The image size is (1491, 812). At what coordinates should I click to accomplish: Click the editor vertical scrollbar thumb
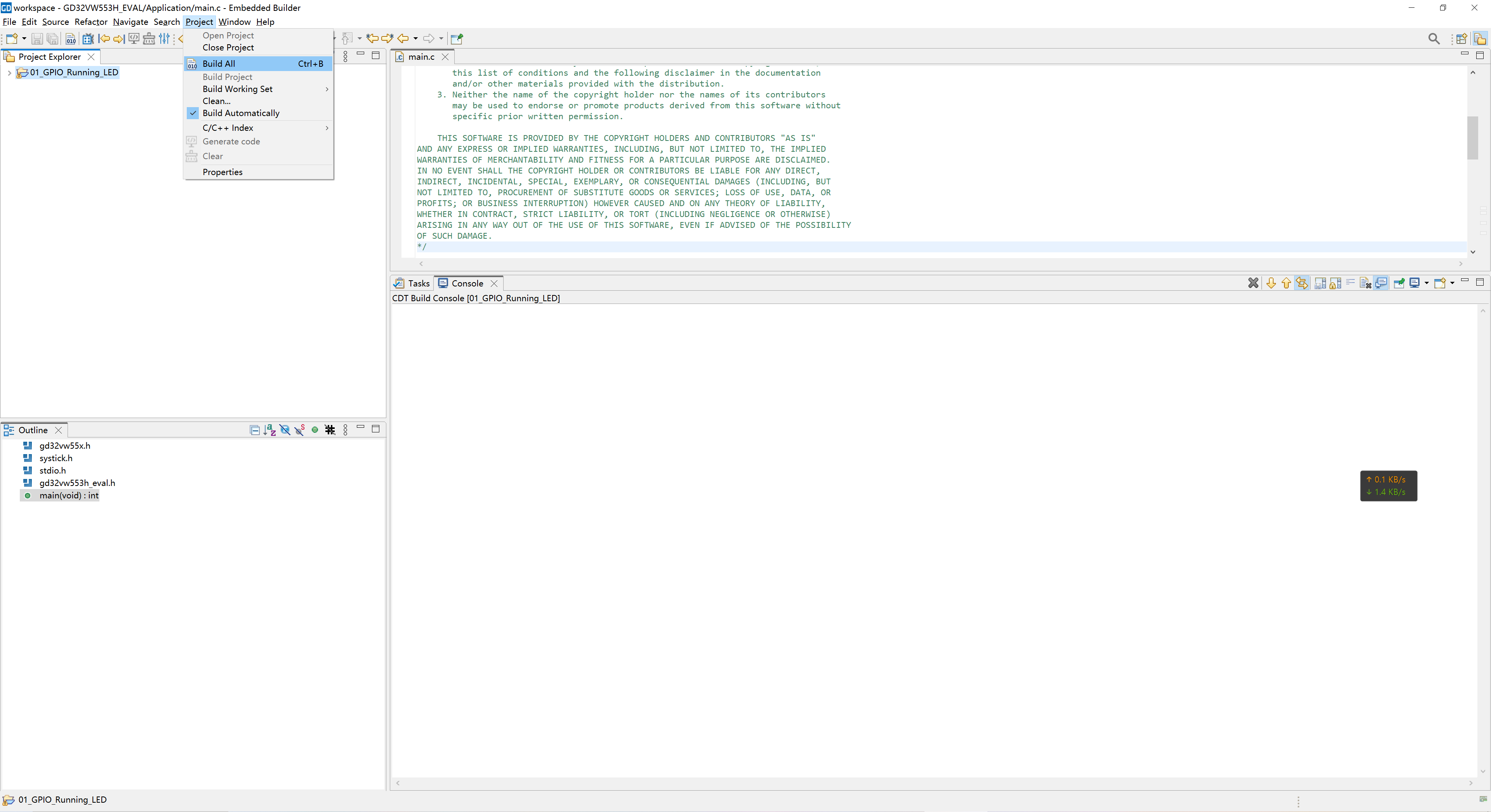[x=1472, y=138]
